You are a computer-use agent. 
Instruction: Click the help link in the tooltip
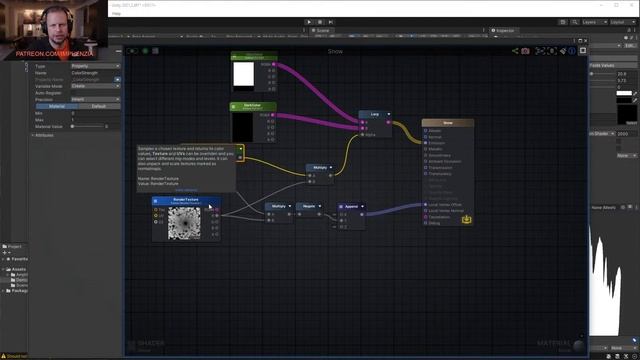[186, 190]
